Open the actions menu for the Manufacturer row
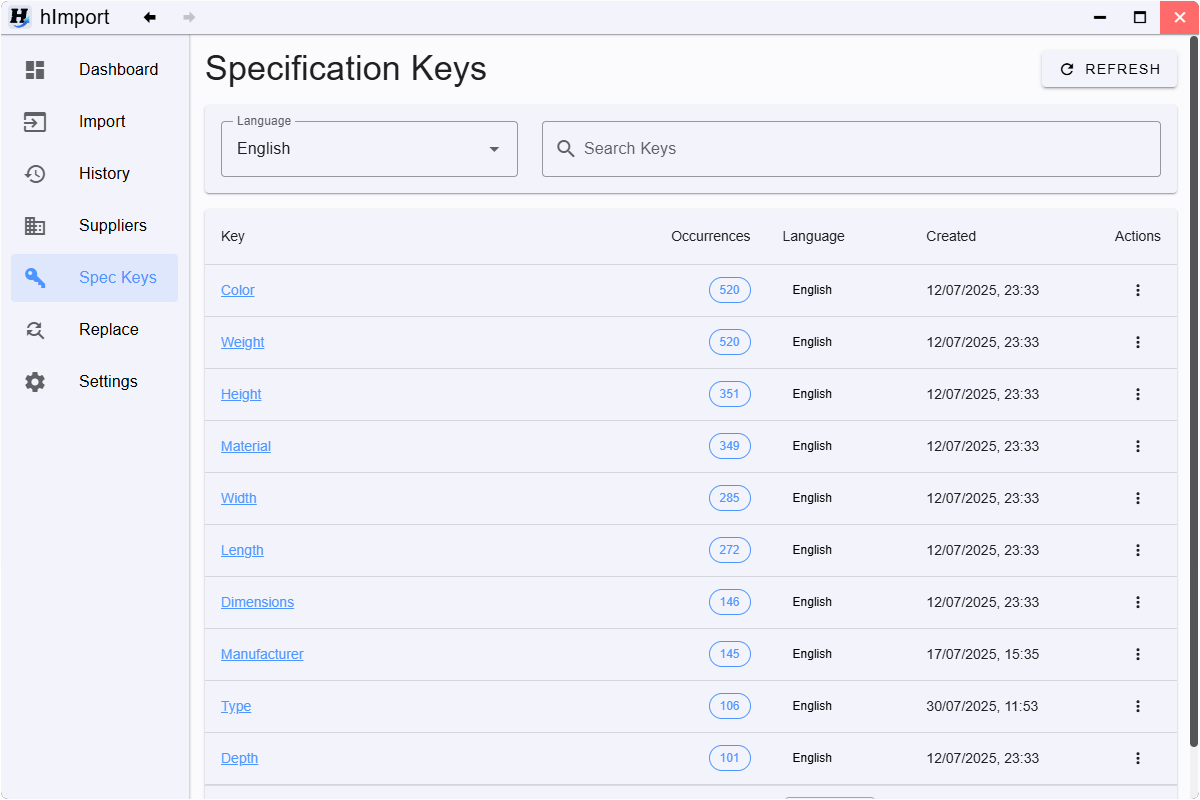 click(x=1138, y=654)
